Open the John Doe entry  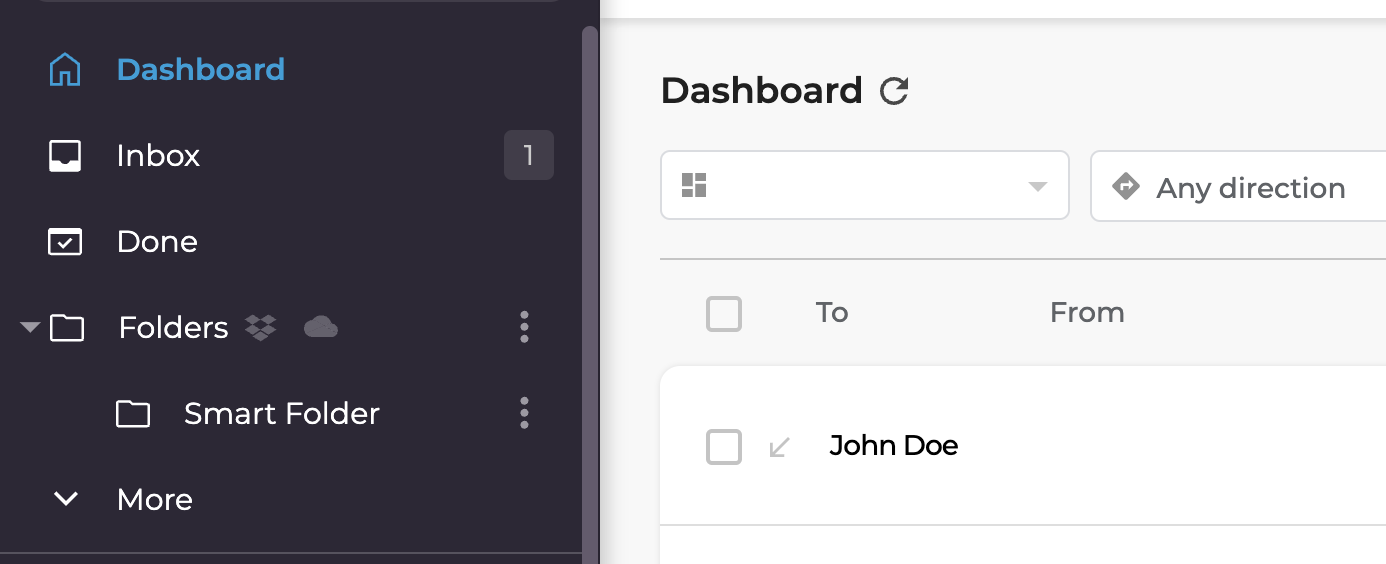pyautogui.click(x=893, y=446)
